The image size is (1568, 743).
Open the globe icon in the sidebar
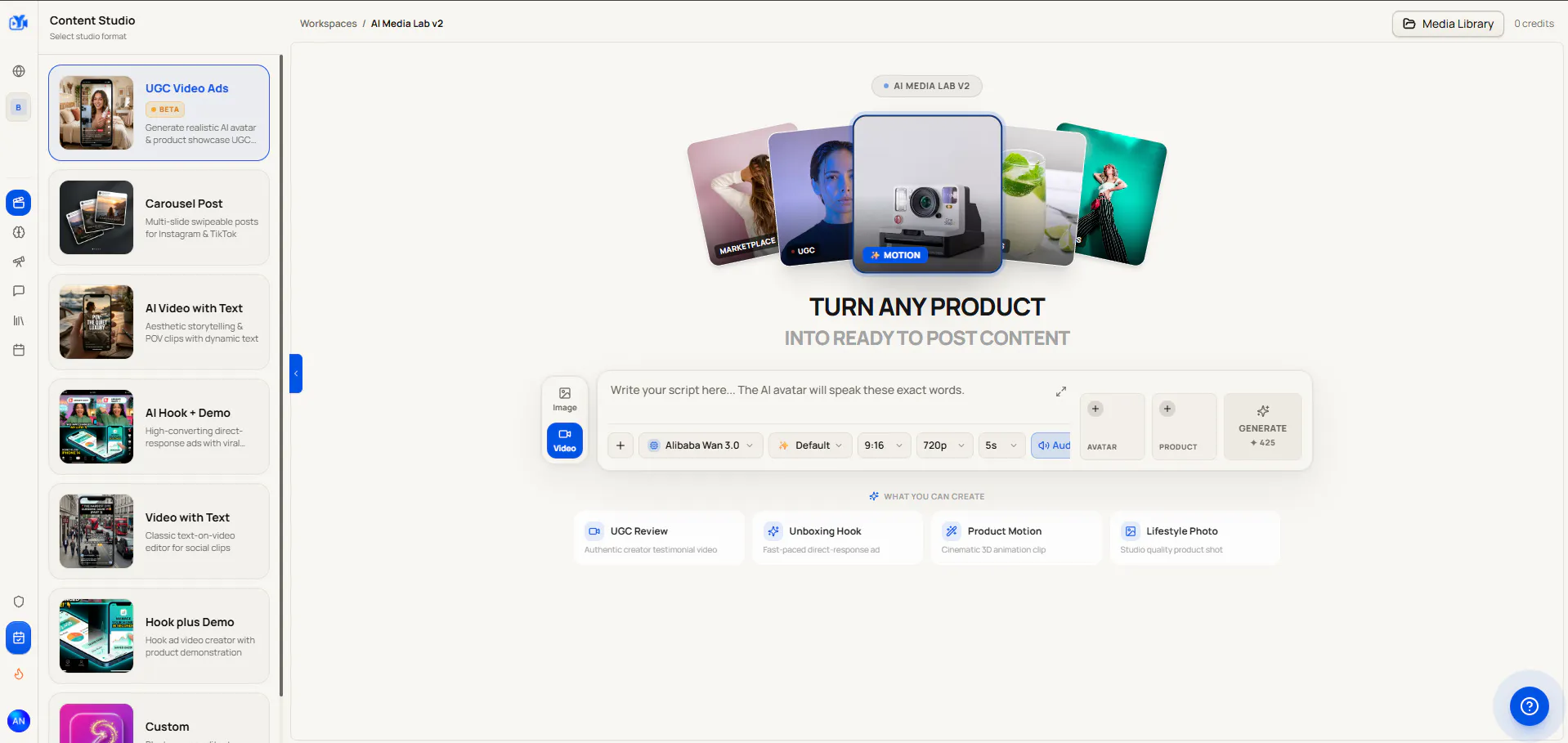tap(19, 71)
